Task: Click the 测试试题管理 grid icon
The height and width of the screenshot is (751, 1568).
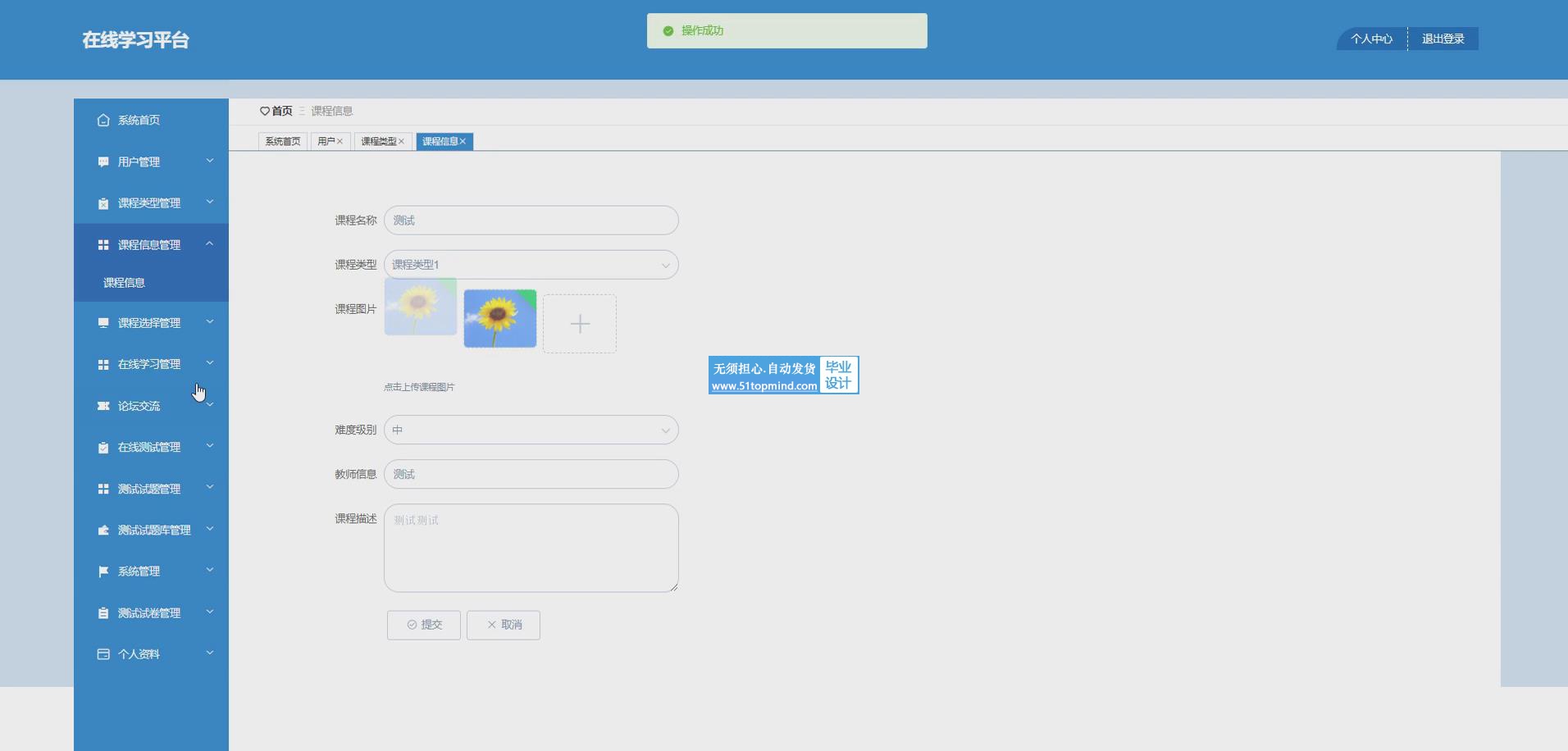Action: (x=103, y=489)
